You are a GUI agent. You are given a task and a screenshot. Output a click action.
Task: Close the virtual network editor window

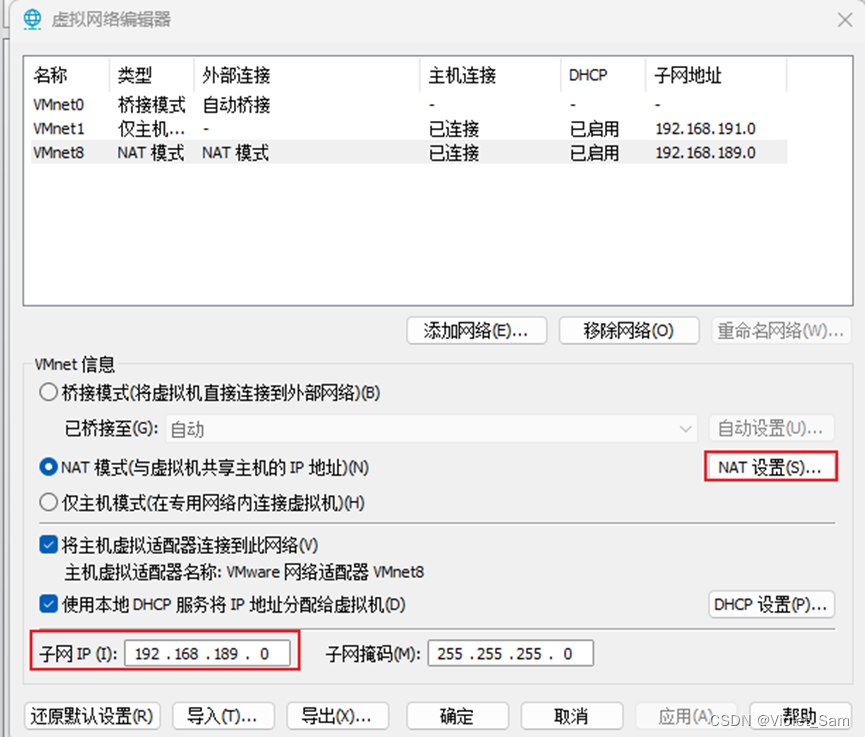845,20
